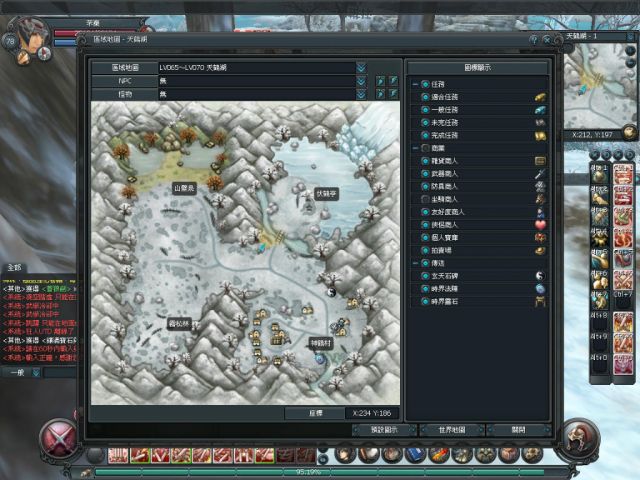Toggle 一般任務 marker display

[425, 110]
